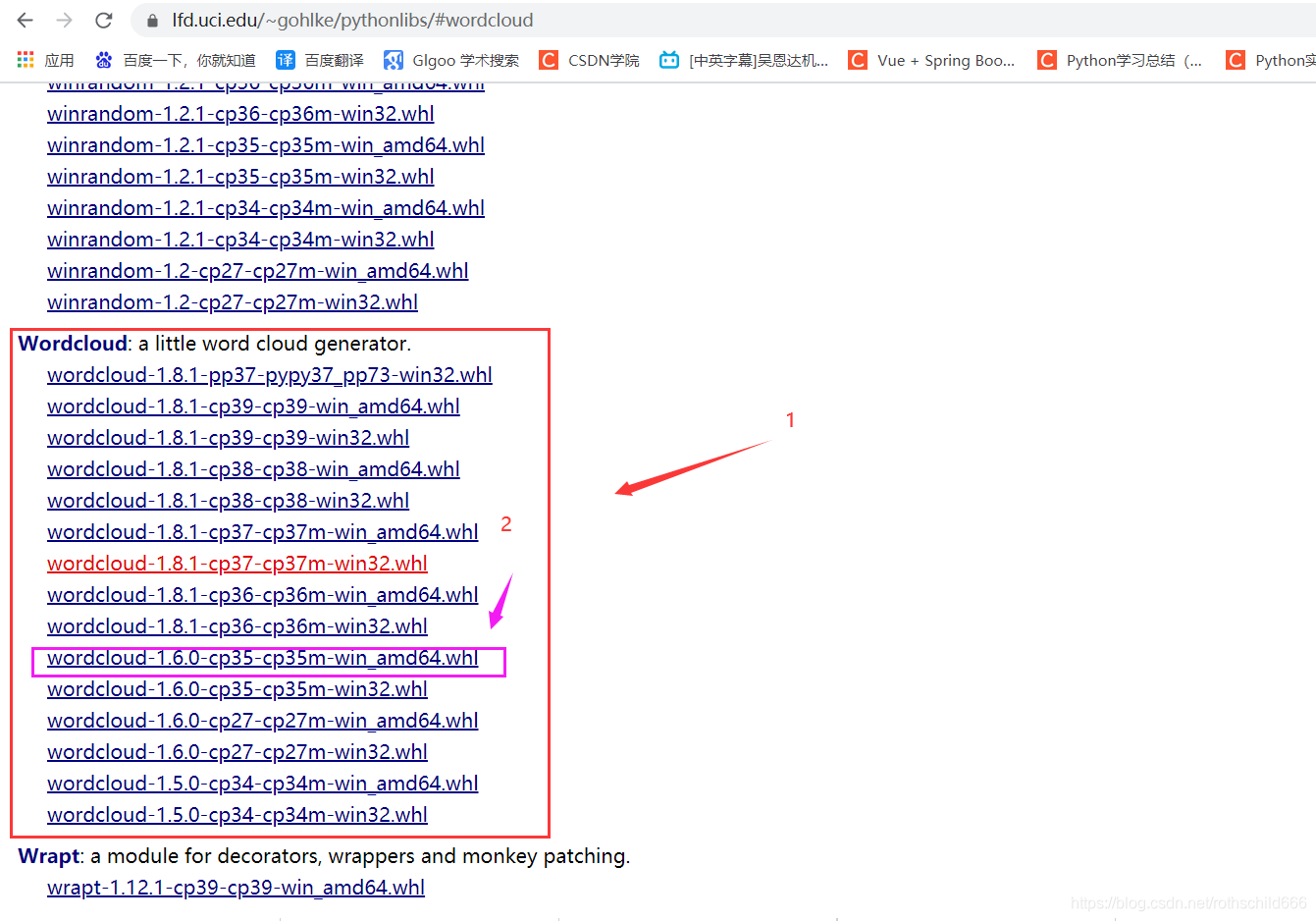The image size is (1316, 921).
Task: View site security lock info
Action: tap(152, 20)
